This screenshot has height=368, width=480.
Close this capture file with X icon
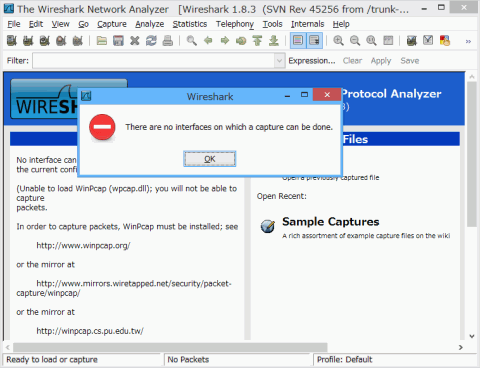click(135, 41)
